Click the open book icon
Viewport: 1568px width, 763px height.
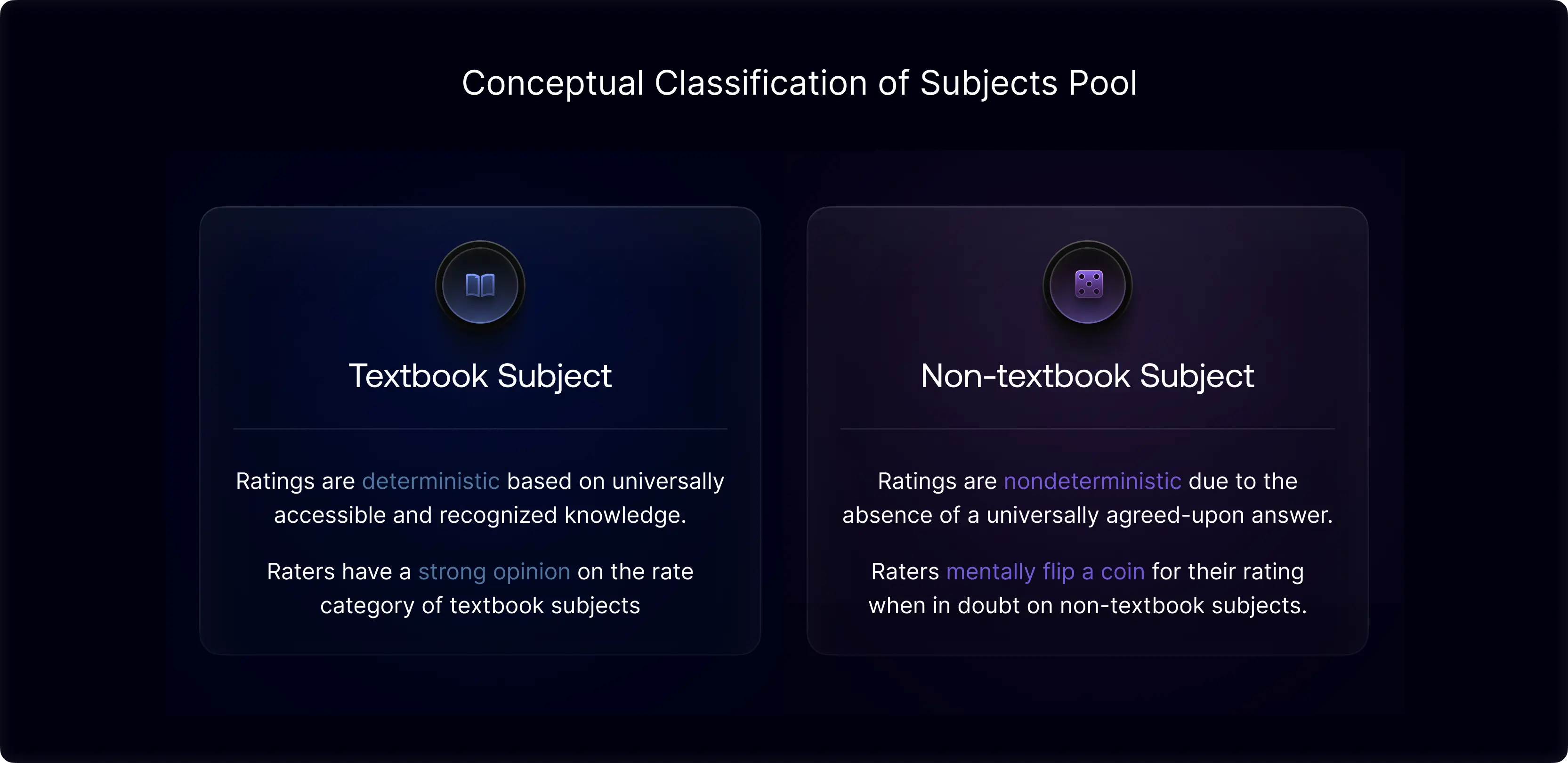(x=480, y=285)
